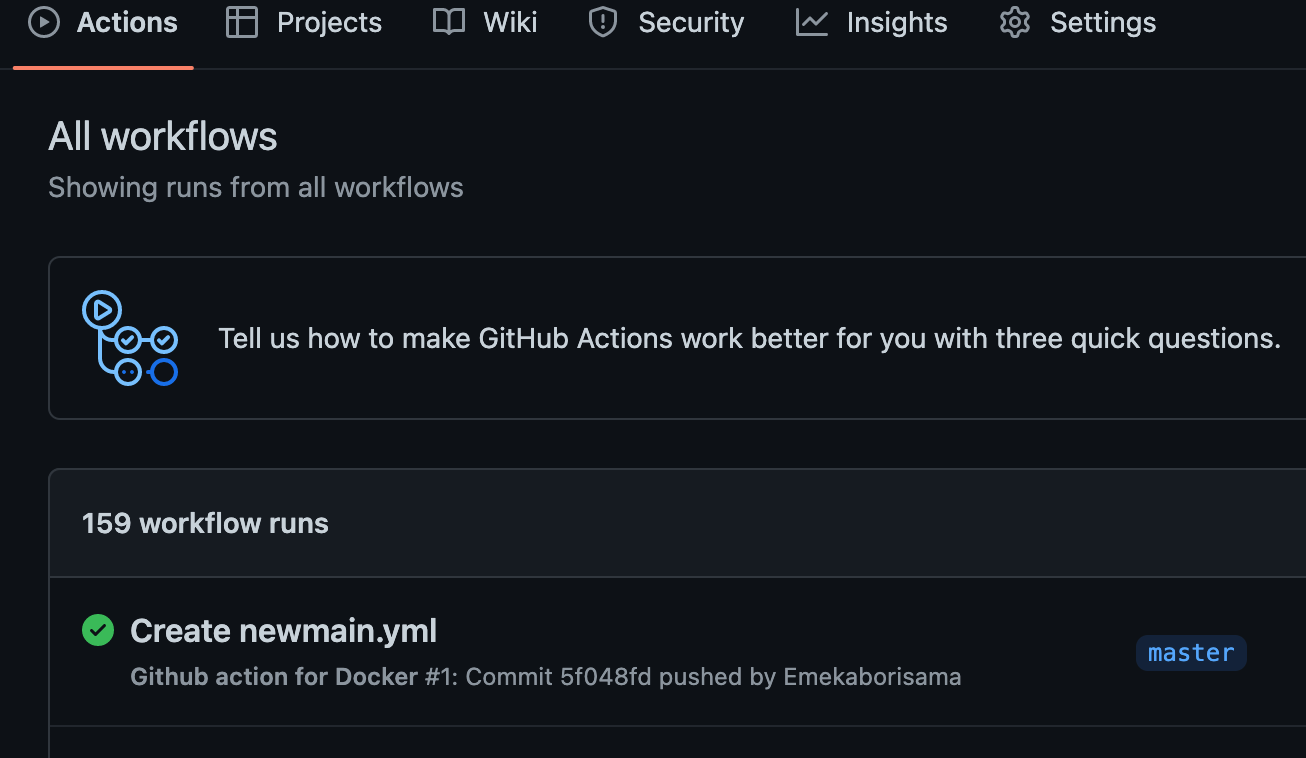Click the green success checkmark status icon
1306x758 pixels.
point(98,631)
